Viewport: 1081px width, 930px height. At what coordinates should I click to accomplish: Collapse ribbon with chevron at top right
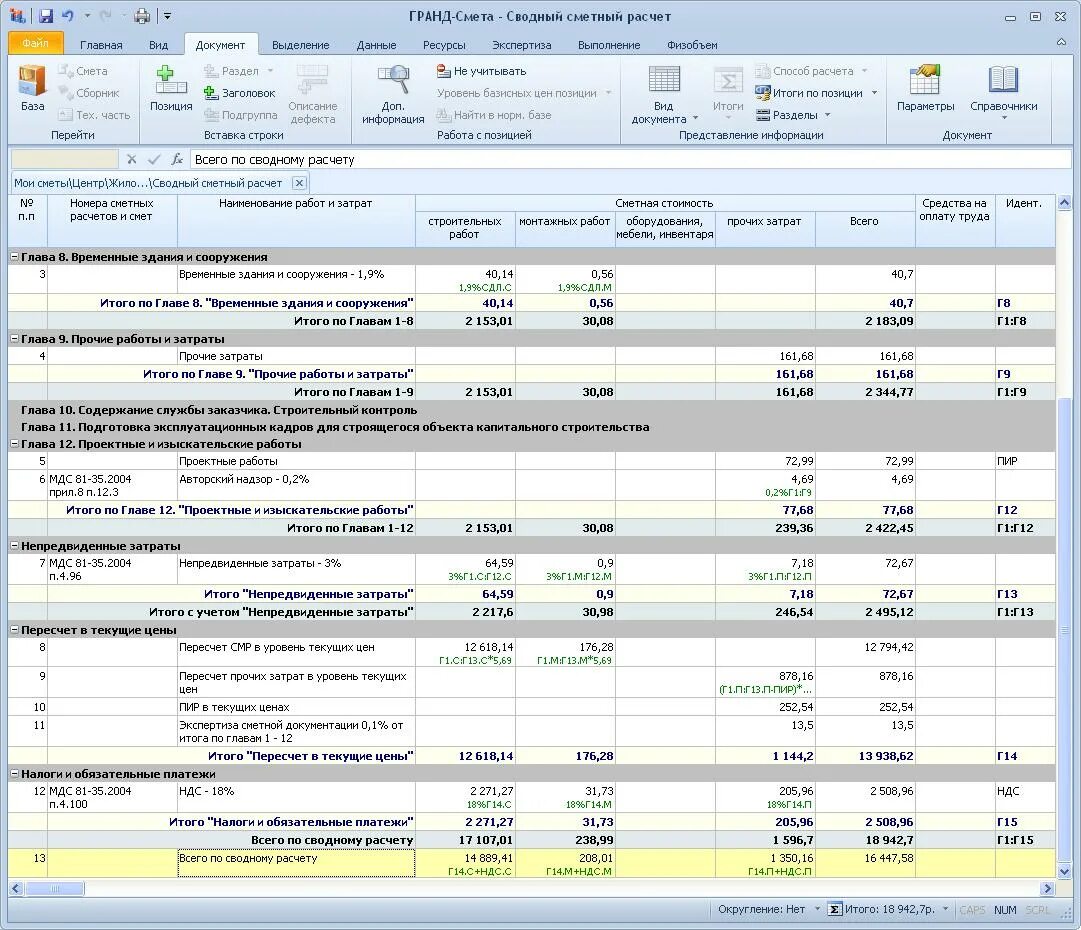[1061, 43]
